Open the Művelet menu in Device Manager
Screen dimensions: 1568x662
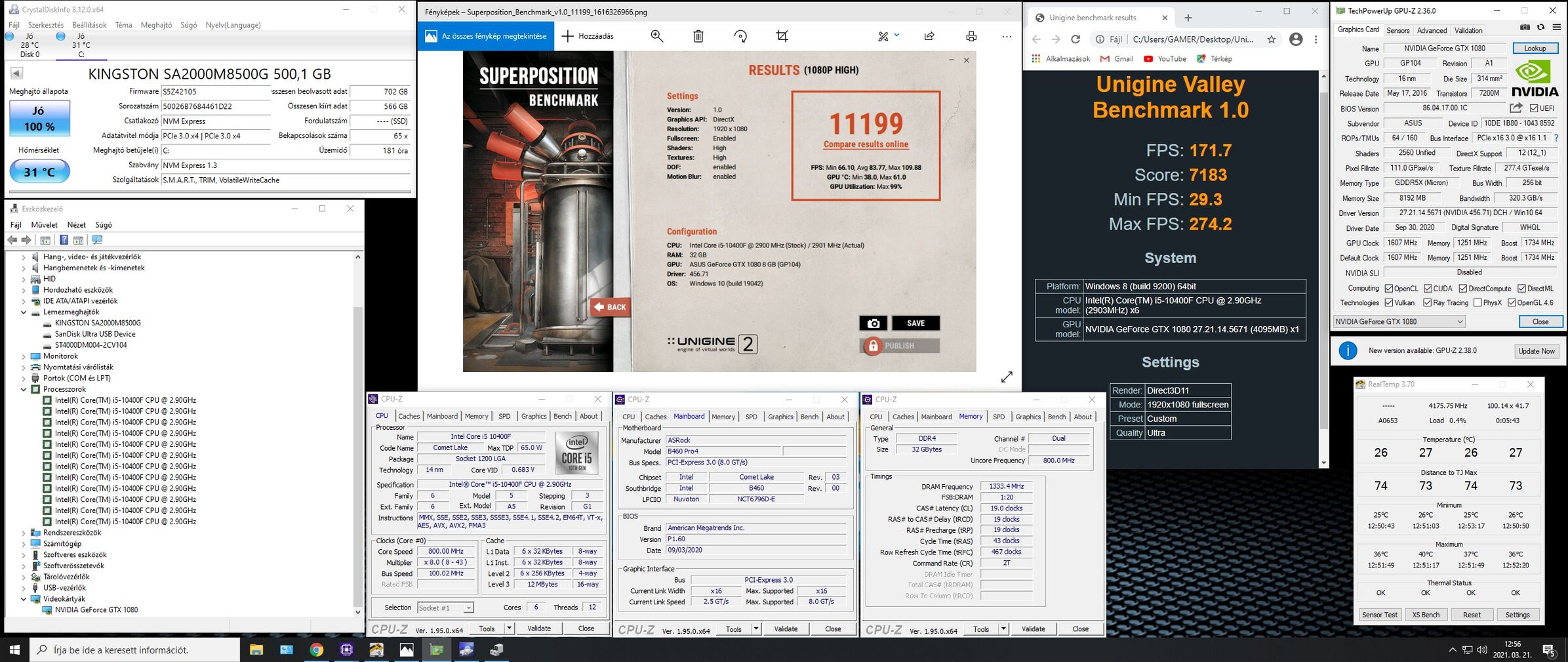click(45, 225)
